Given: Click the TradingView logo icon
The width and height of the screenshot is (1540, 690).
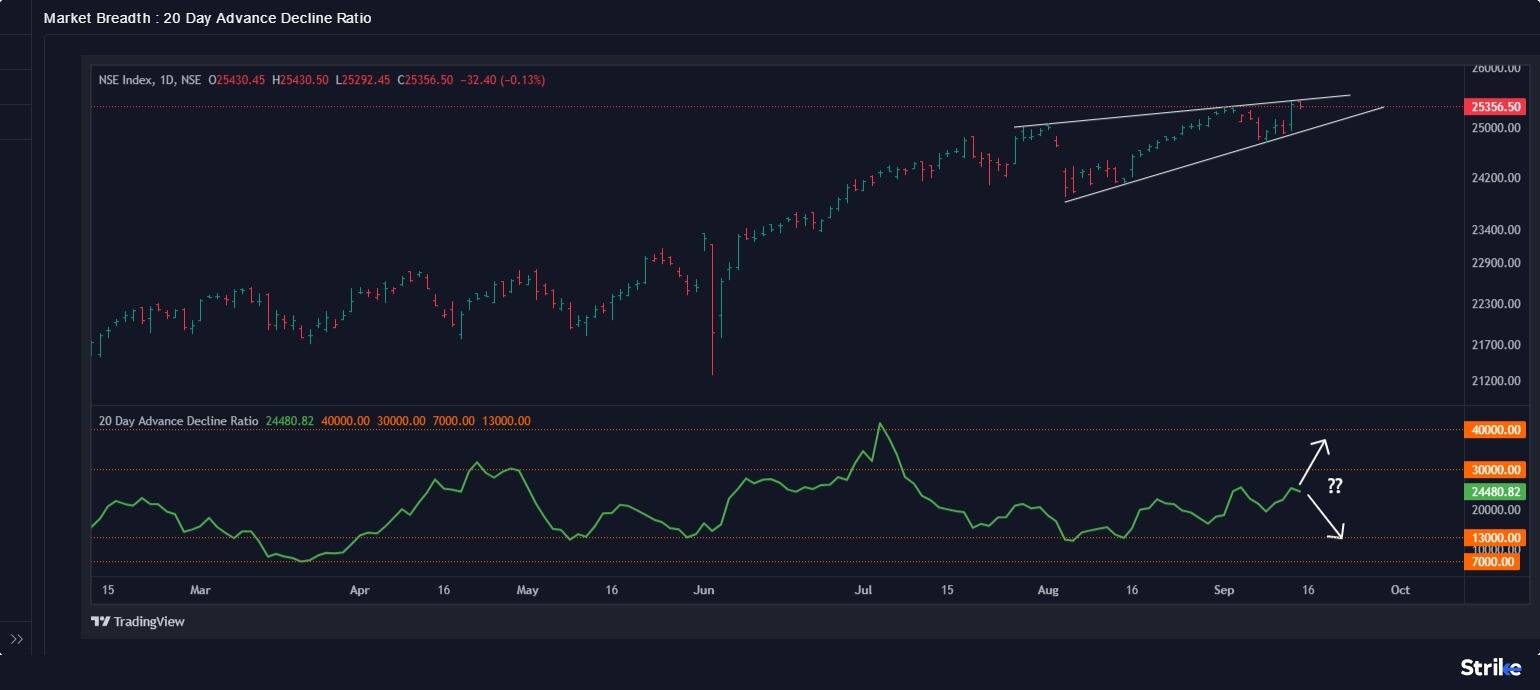Looking at the screenshot, I should coord(100,621).
